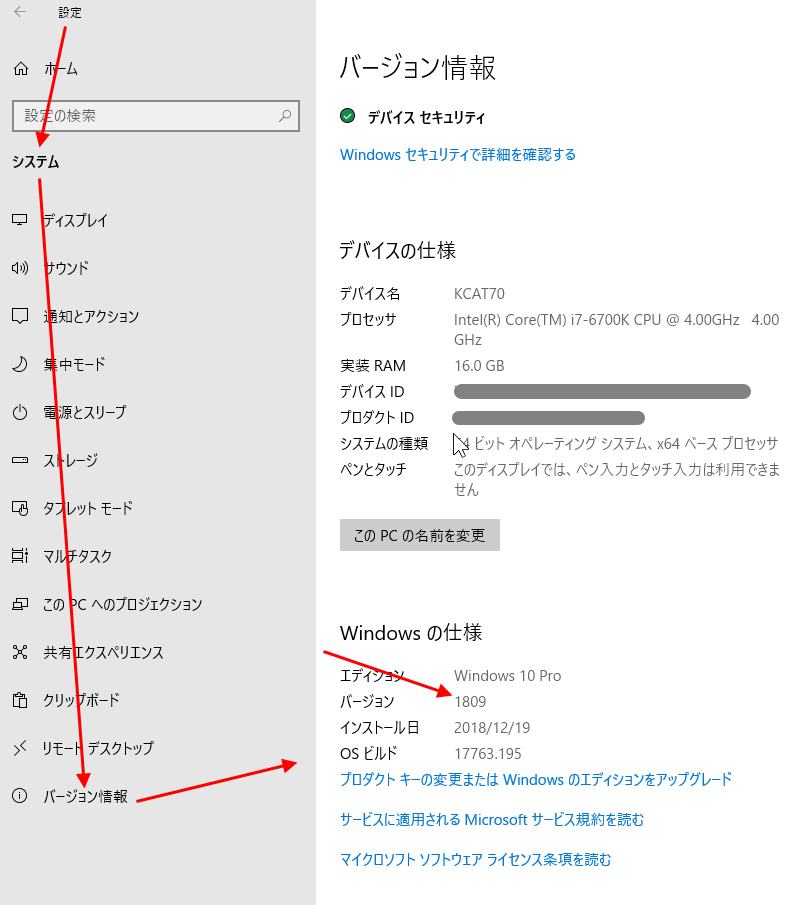Click the version number 1809
The height and width of the screenshot is (905, 808).
pos(470,702)
